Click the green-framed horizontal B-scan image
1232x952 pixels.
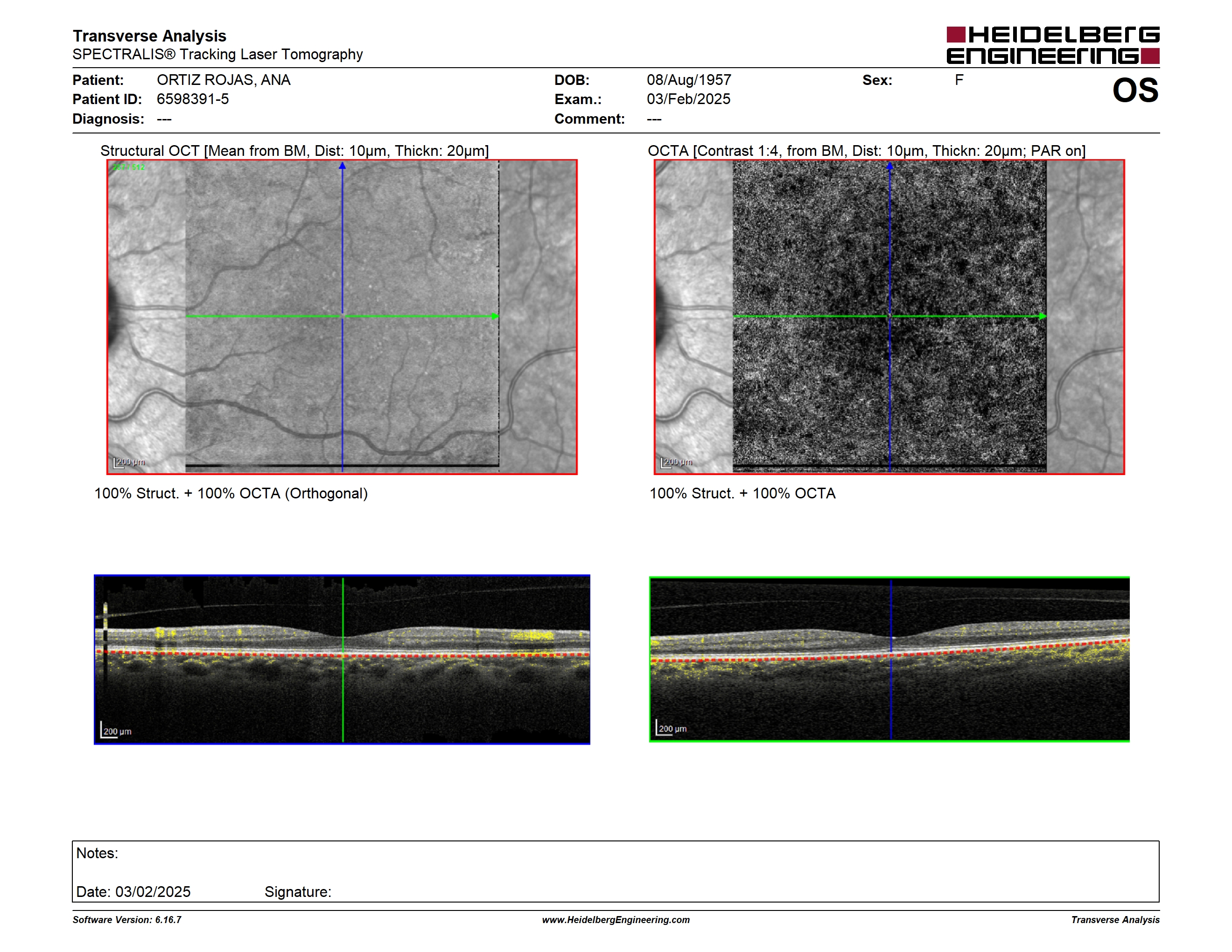tap(889, 659)
